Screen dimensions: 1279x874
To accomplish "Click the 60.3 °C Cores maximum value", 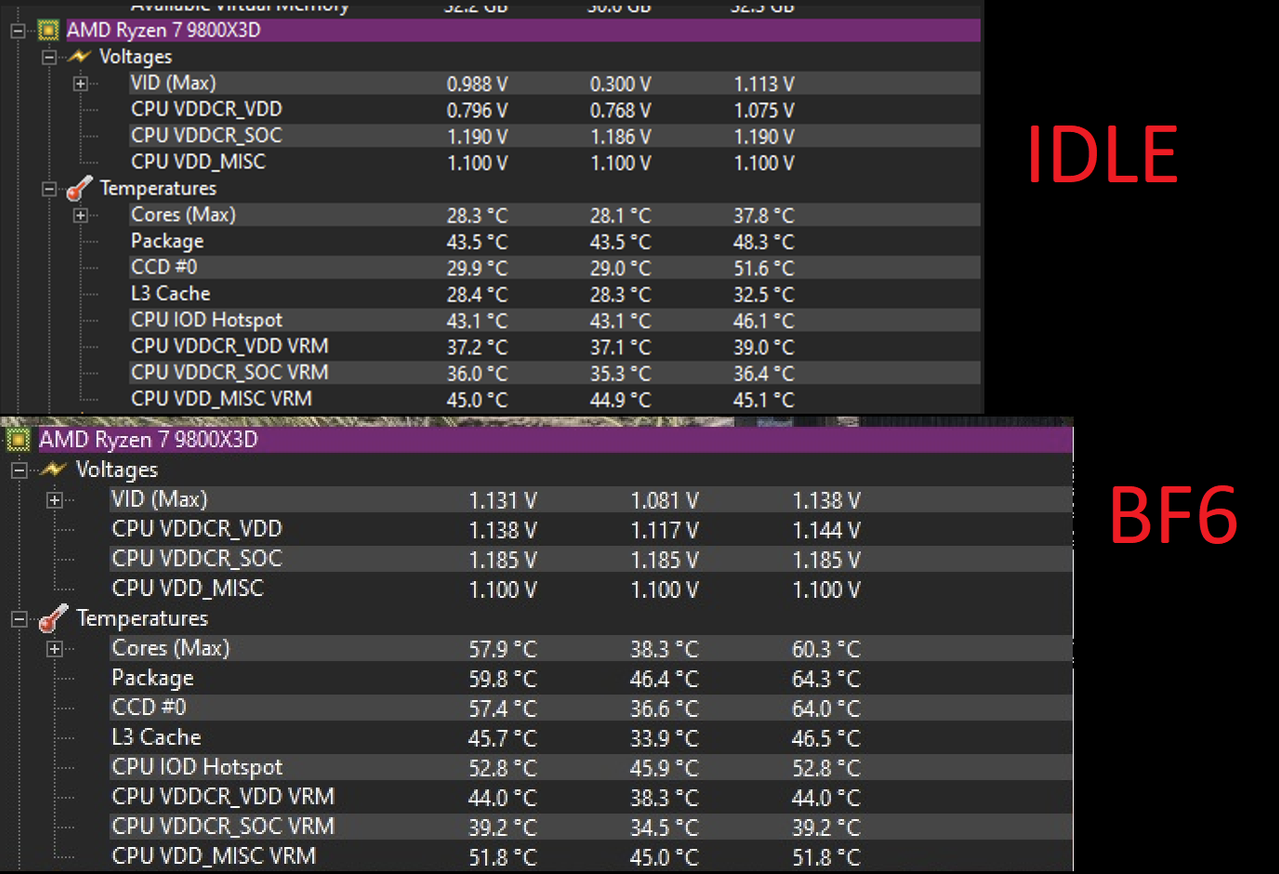I will (826, 650).
